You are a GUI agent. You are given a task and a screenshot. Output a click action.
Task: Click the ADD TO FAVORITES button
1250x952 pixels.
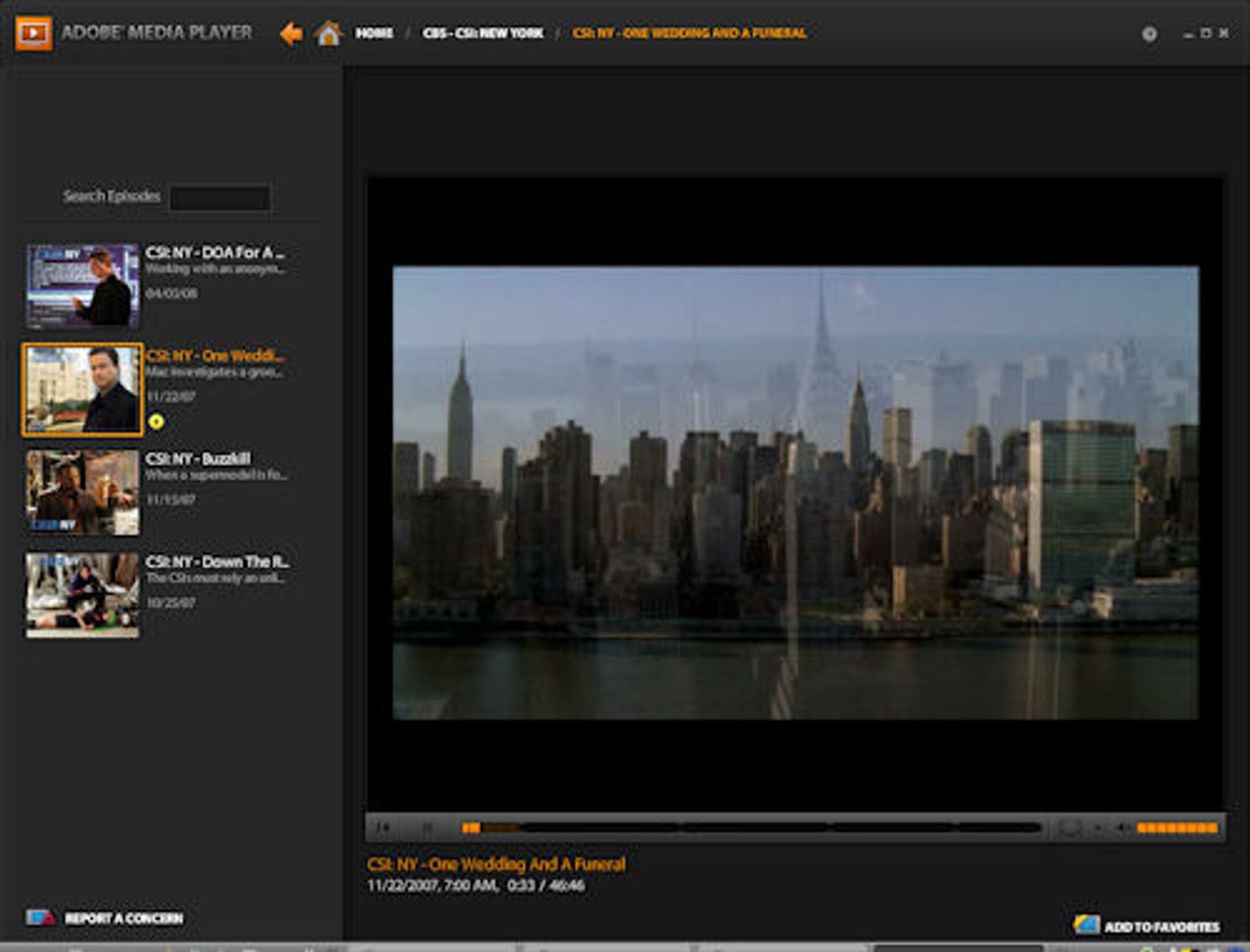1162,927
